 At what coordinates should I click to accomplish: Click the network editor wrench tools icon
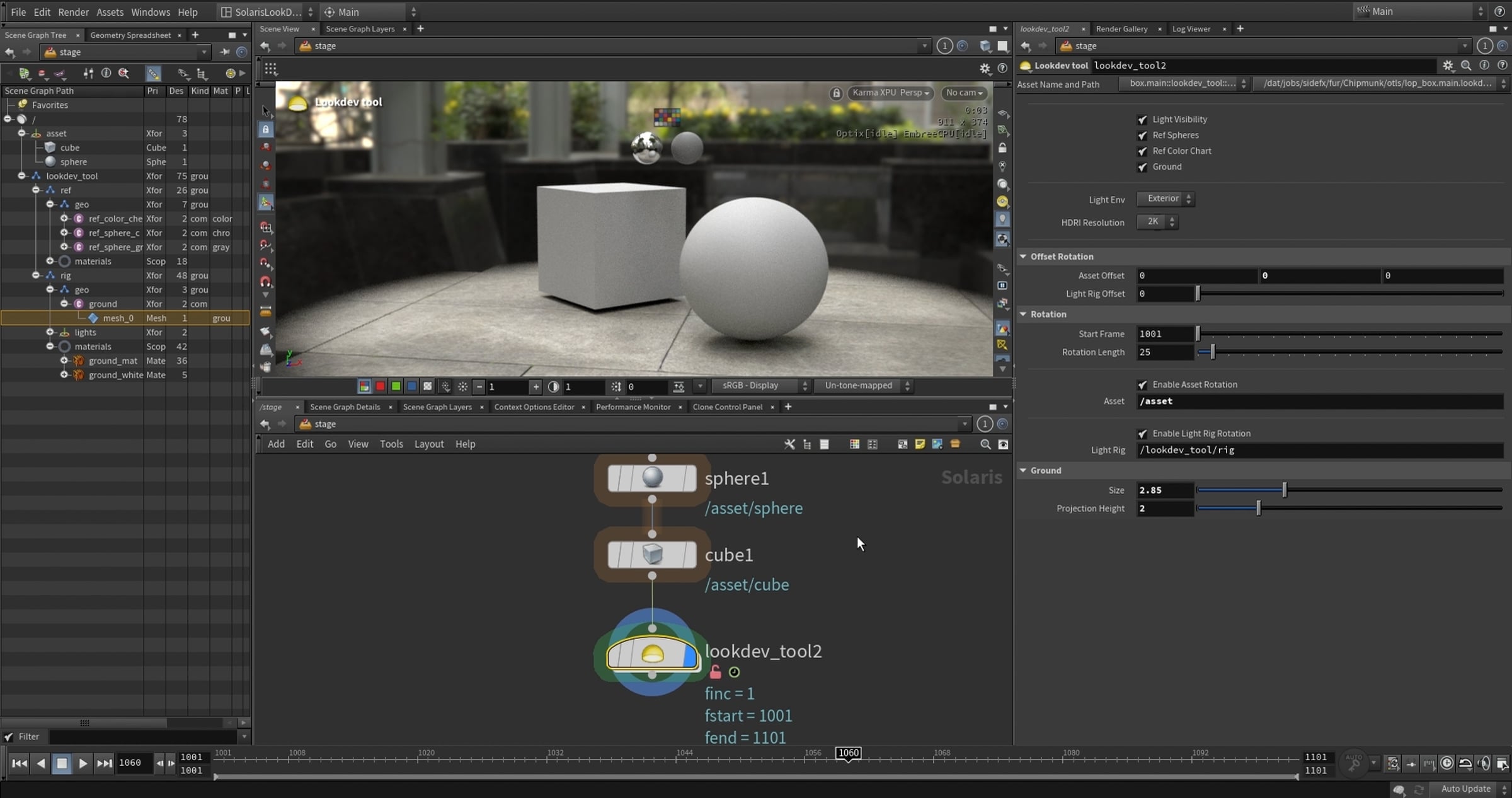pos(789,444)
